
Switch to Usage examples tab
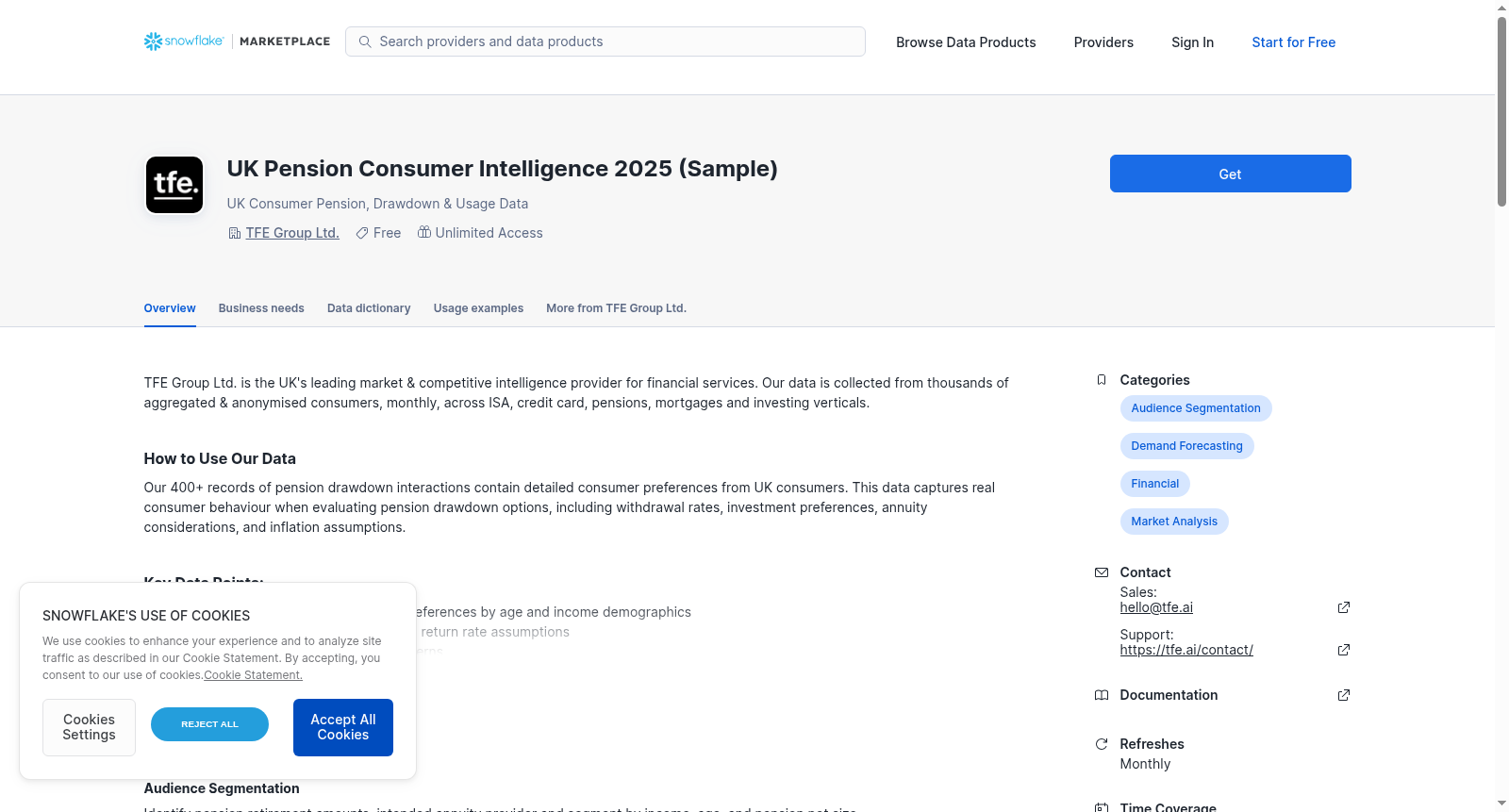pyautogui.click(x=478, y=308)
